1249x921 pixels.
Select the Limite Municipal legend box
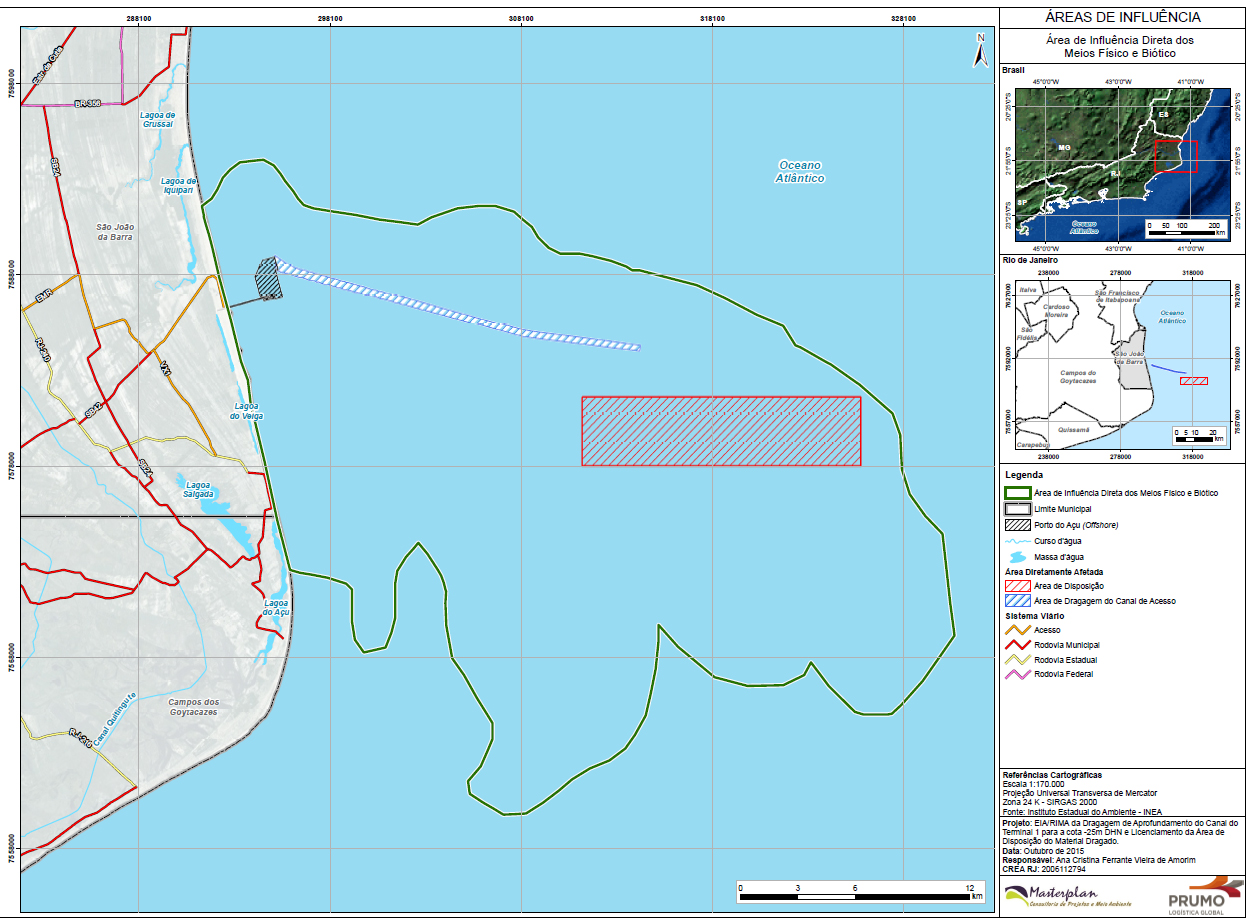coord(1017,509)
